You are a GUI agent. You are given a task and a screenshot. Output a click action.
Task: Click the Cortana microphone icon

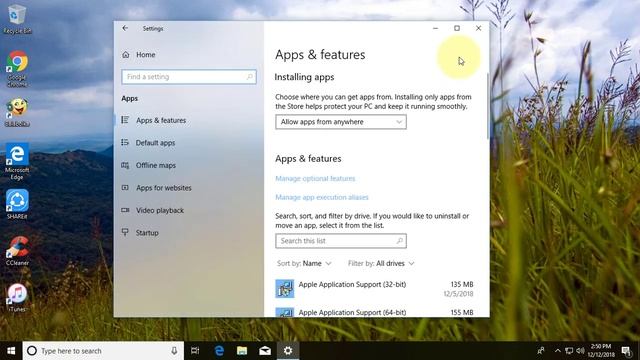174,351
